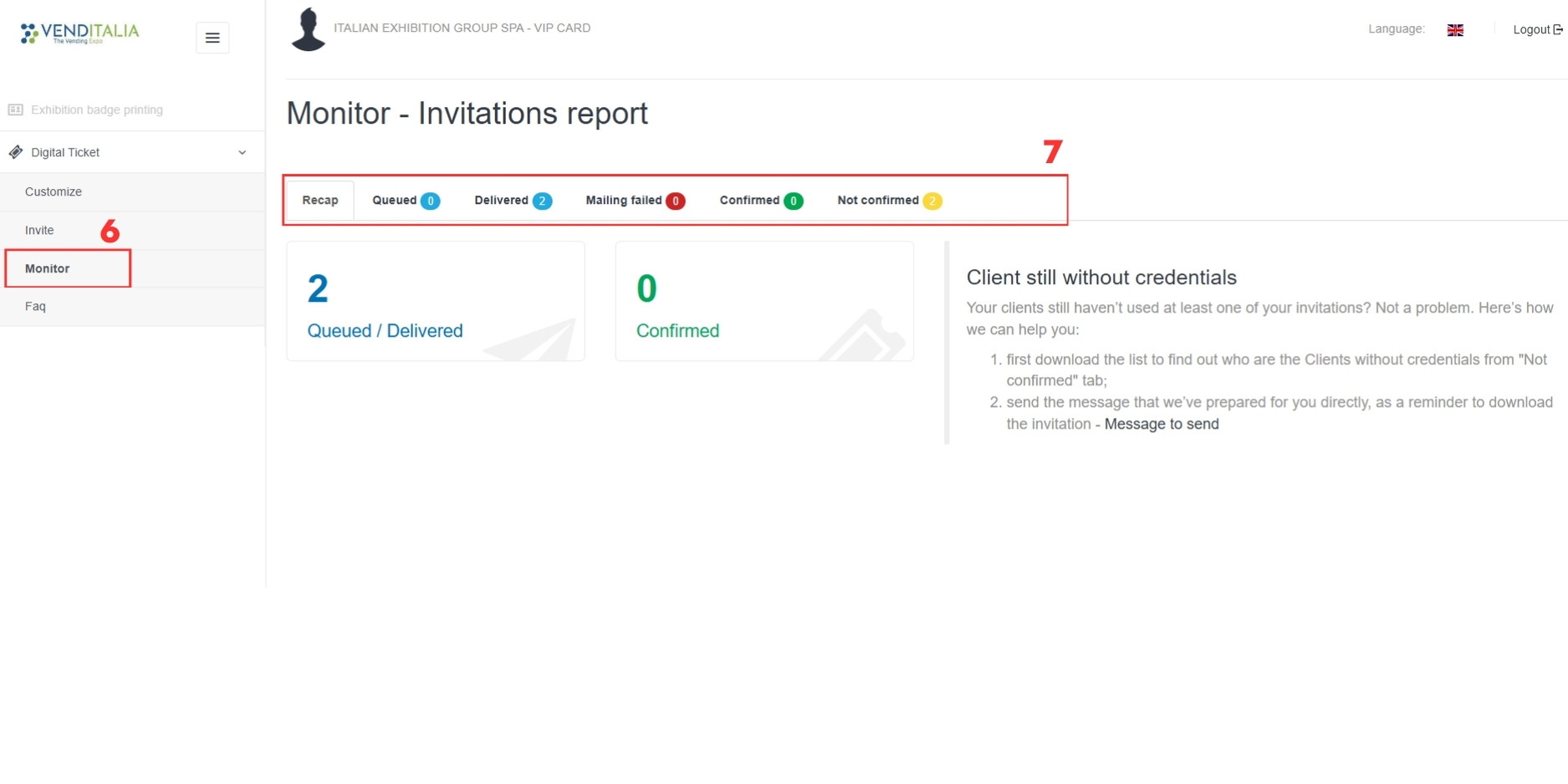This screenshot has height=784, width=1568.
Task: Click the Digital Ticket icon in sidebar
Action: pos(16,152)
